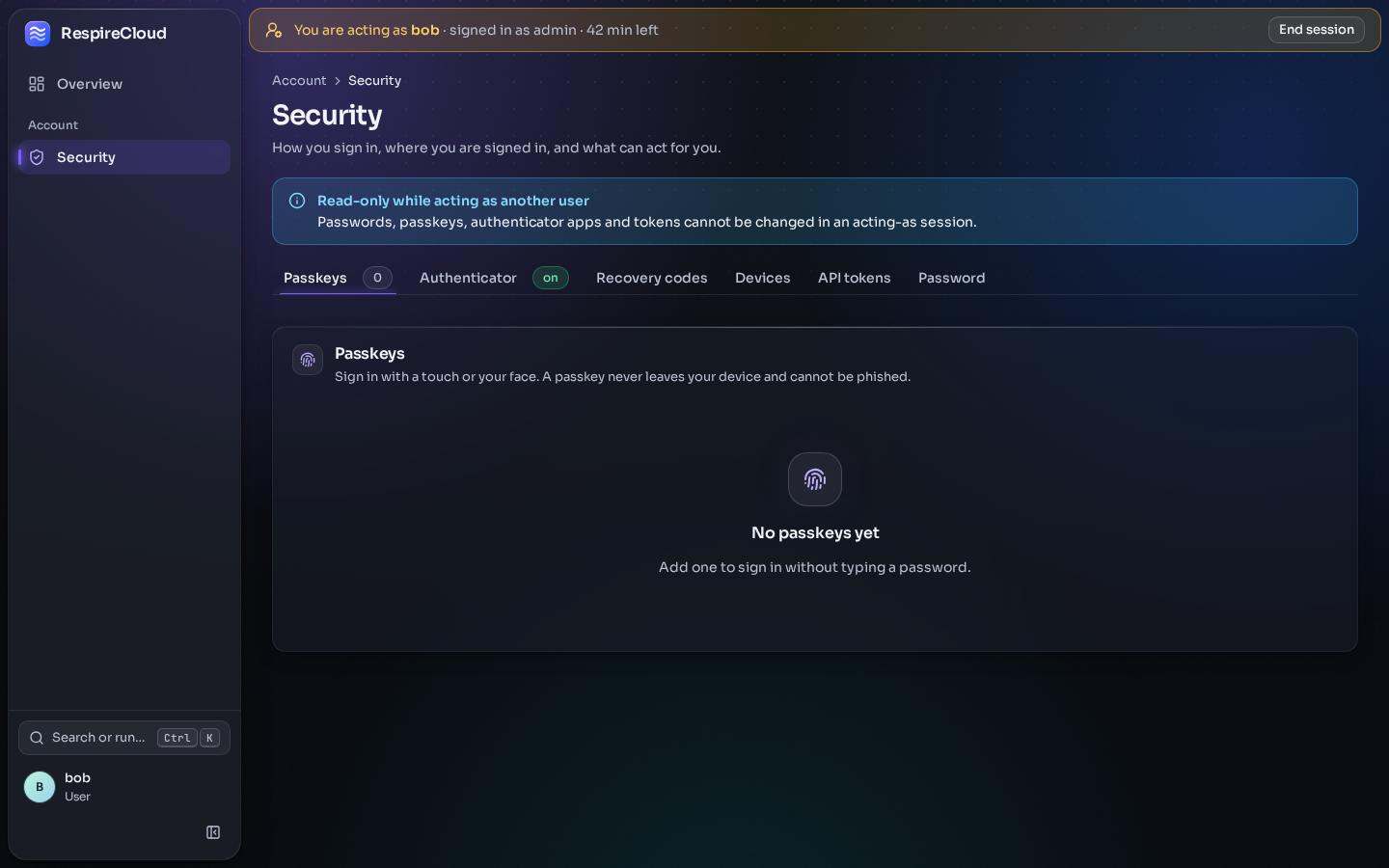
Task: Focus the Search or run field
Action: click(x=124, y=738)
